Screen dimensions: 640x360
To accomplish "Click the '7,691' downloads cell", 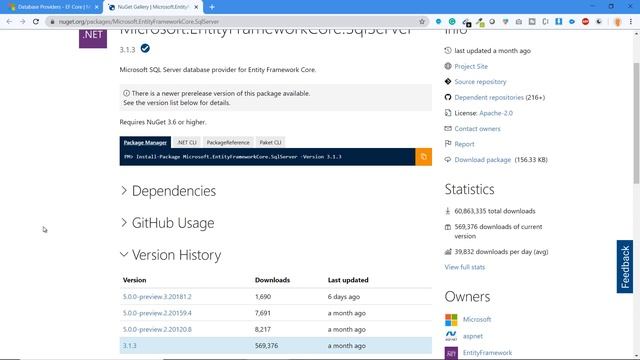I will (263, 313).
